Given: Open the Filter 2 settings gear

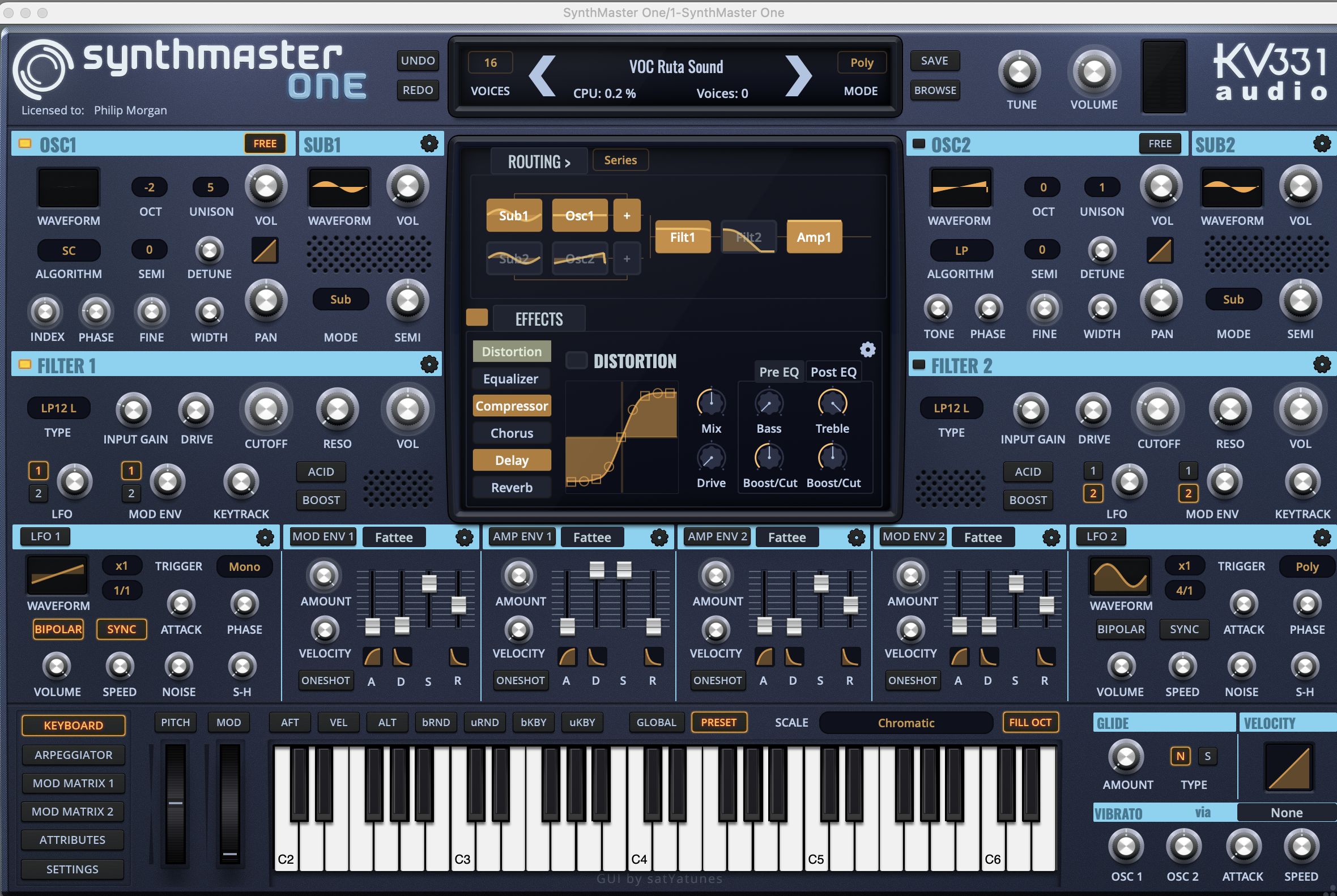Looking at the screenshot, I should (x=1322, y=365).
